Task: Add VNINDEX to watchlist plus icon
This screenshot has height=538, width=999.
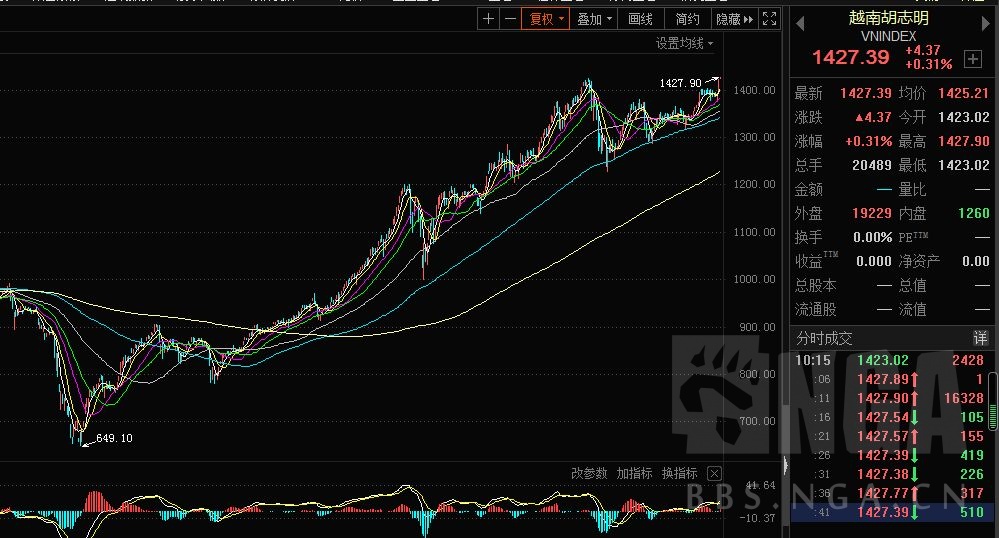Action: click(972, 59)
